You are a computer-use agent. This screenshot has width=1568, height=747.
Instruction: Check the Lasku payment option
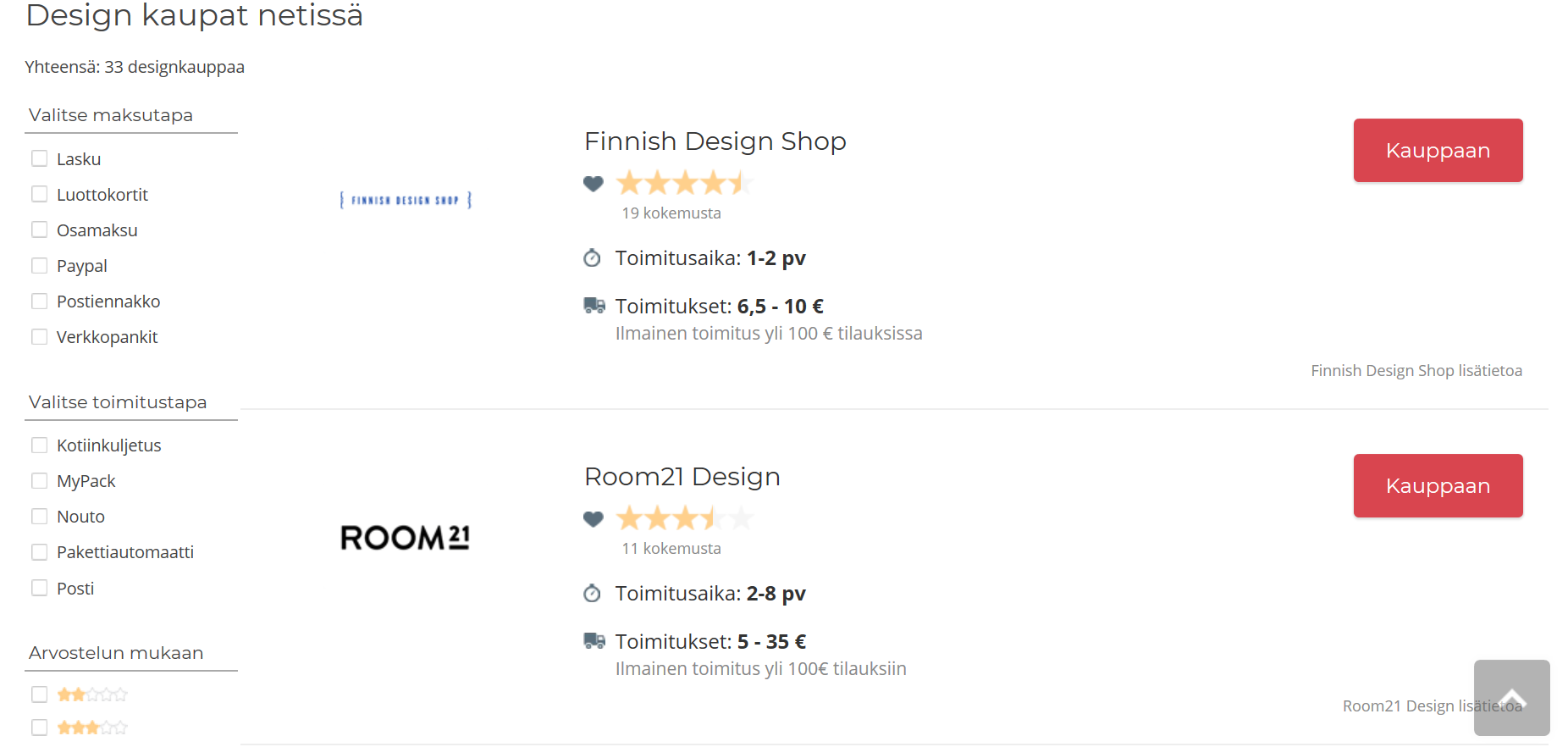tap(39, 158)
